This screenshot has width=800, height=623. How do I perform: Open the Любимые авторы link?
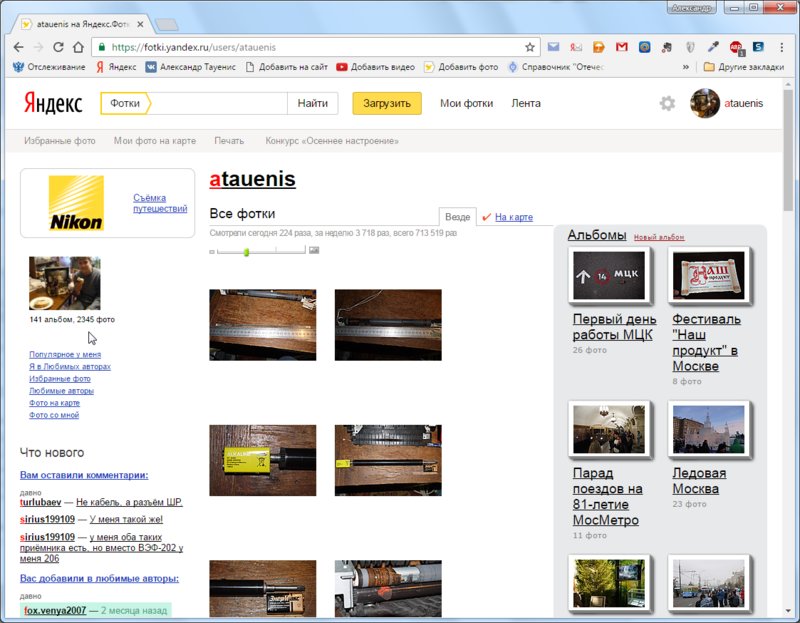tap(61, 391)
